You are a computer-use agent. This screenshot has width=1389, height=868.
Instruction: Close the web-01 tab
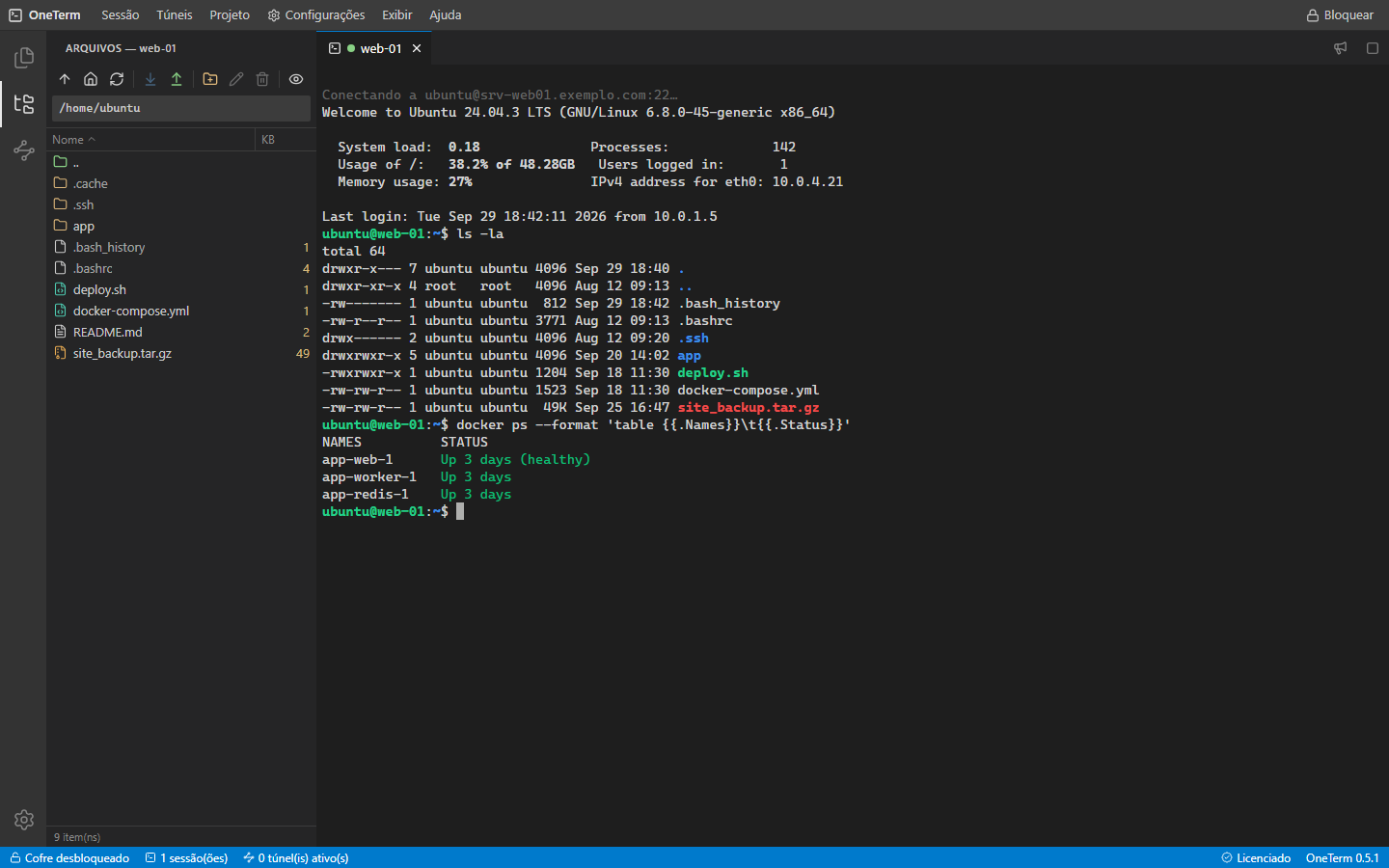tap(417, 48)
